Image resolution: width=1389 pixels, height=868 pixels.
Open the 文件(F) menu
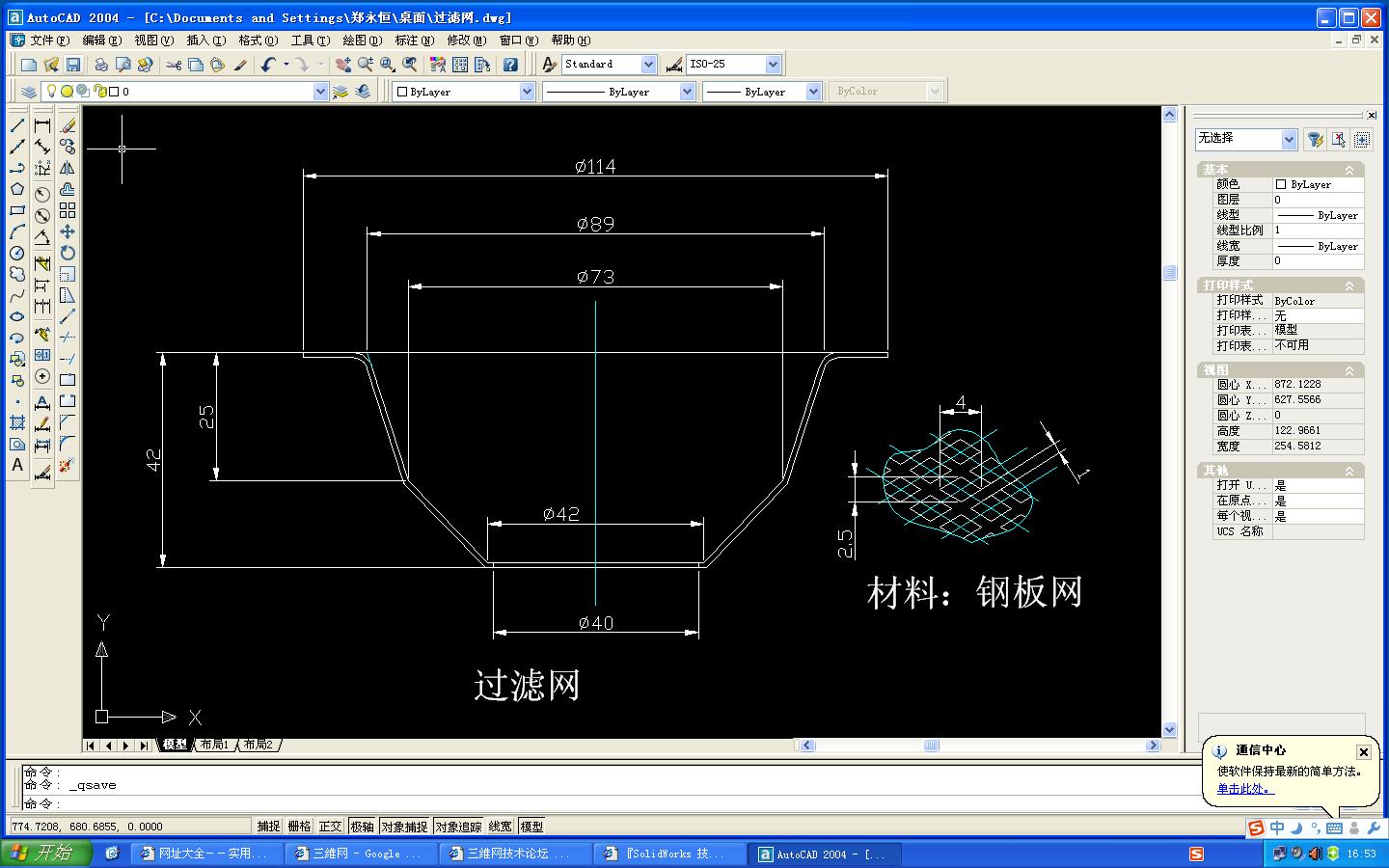click(49, 41)
